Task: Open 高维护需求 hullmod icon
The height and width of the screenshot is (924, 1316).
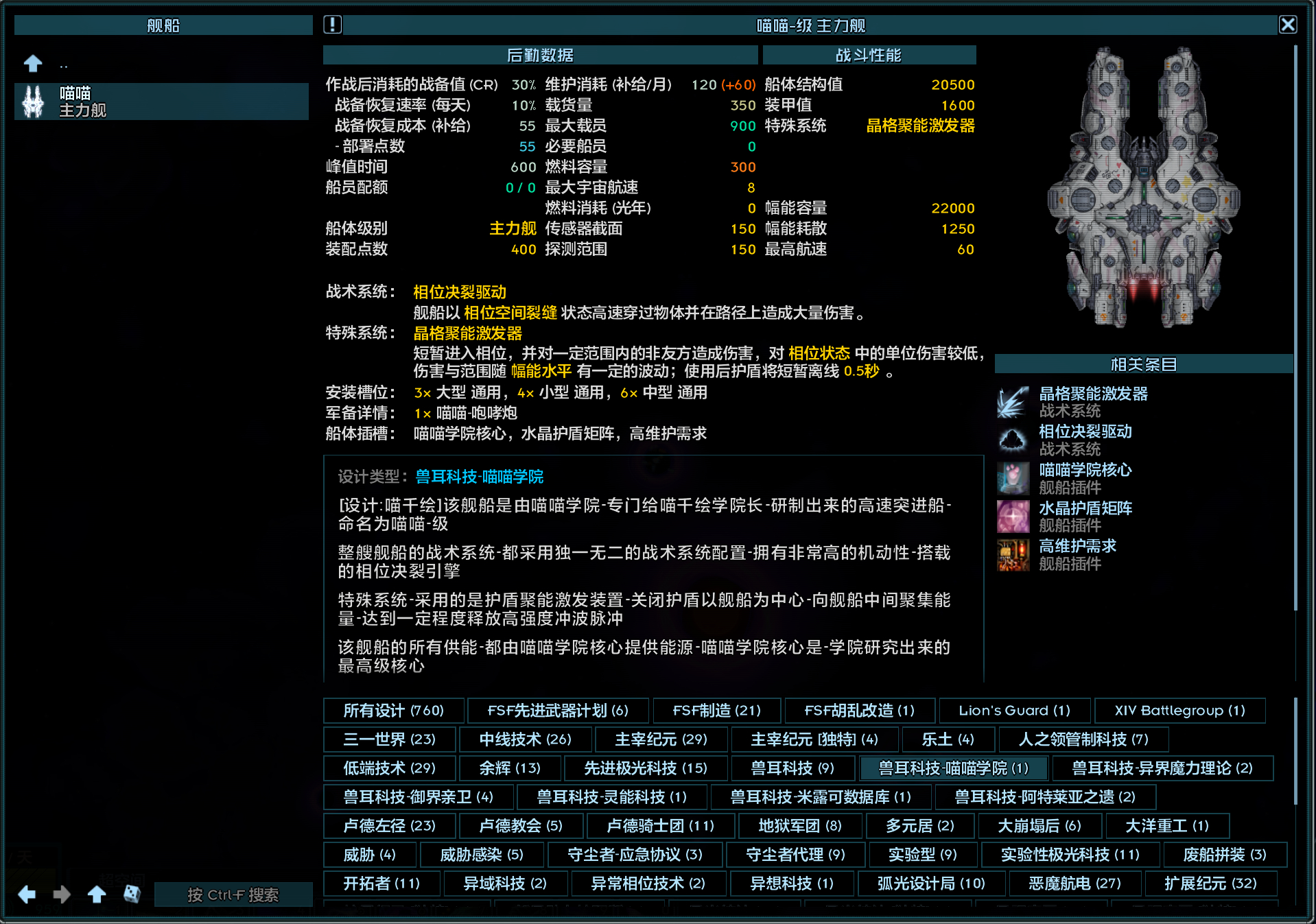Action: [1013, 555]
